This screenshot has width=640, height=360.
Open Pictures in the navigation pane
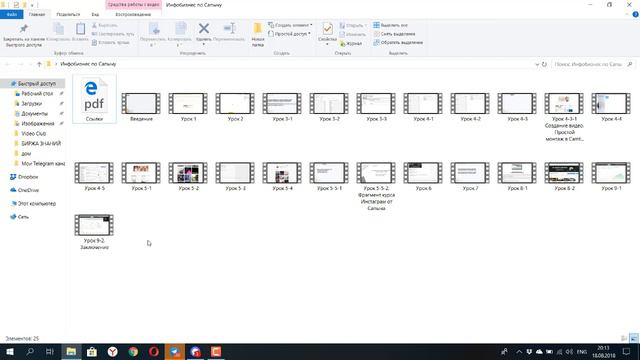(38, 124)
